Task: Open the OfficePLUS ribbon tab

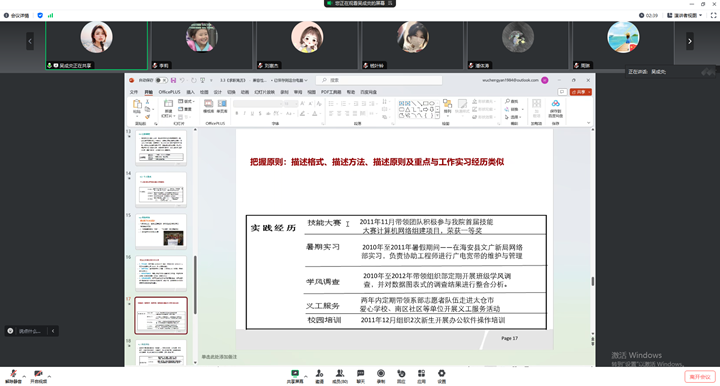Action: 169,92
